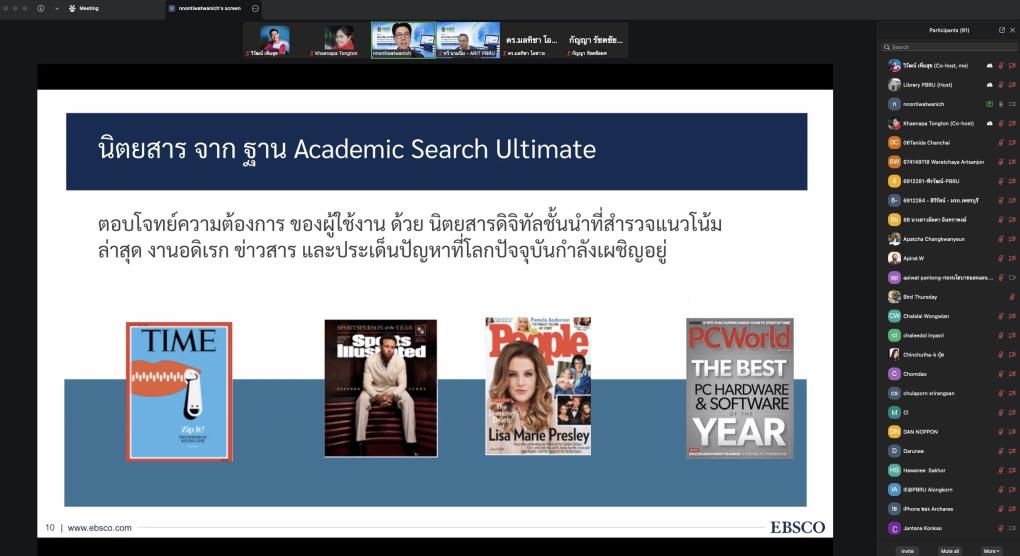The width and height of the screenshot is (1020, 556).
Task: Click Waratchaya Artsanjon muted mic icon
Action: (1000, 162)
